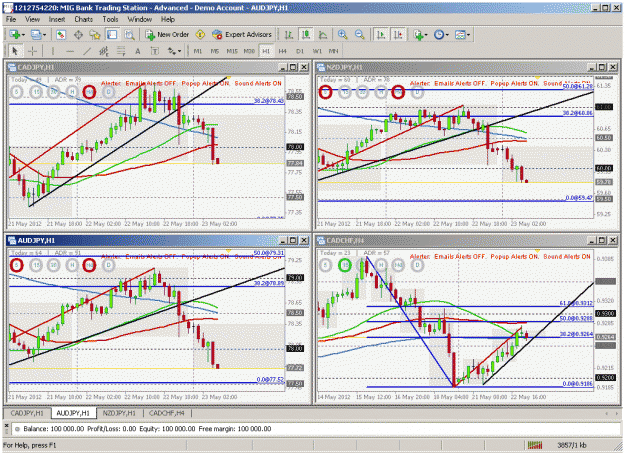Set timeframe to H4

pyautogui.click(x=283, y=51)
